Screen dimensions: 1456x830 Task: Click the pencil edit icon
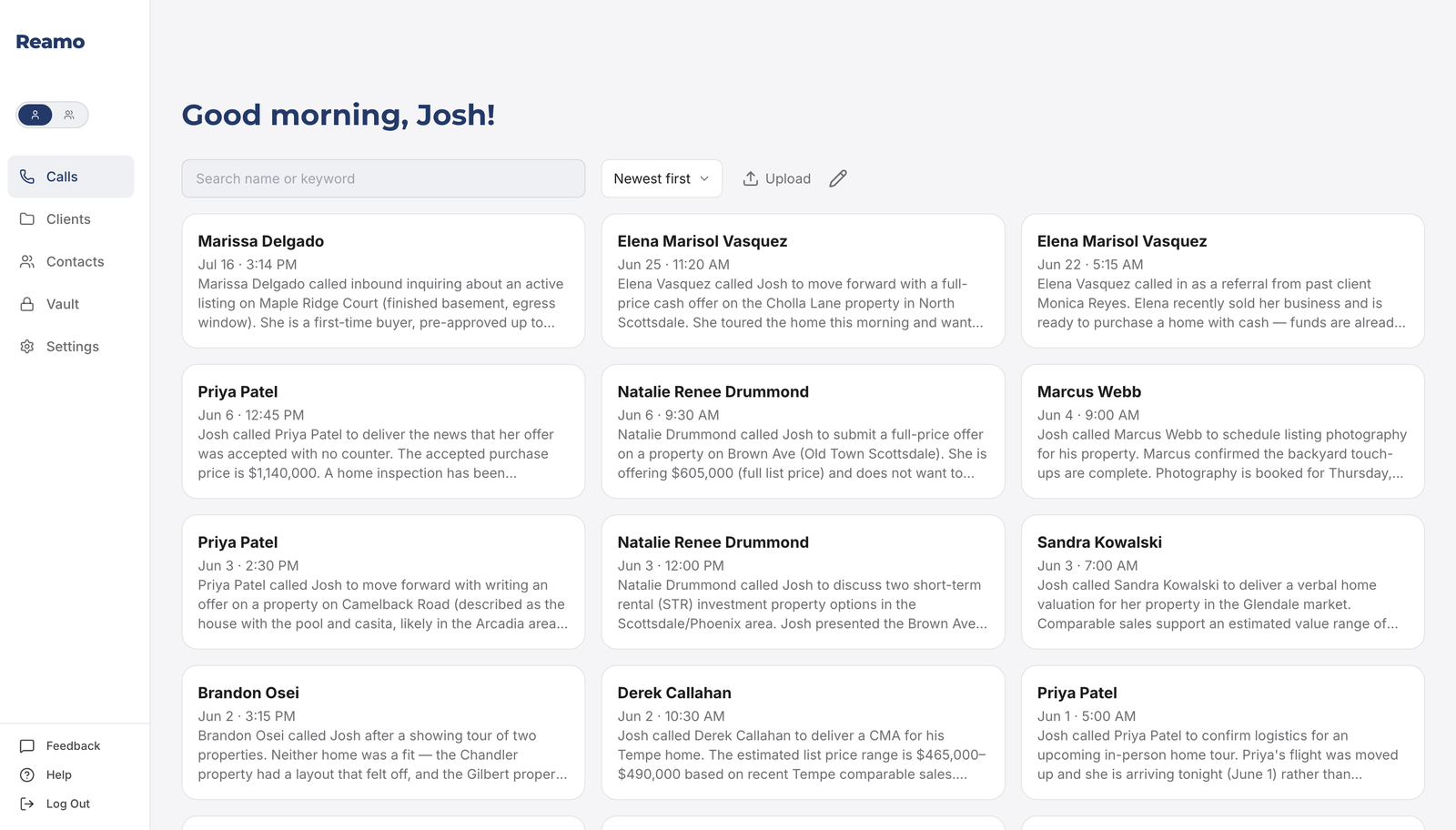click(x=838, y=178)
